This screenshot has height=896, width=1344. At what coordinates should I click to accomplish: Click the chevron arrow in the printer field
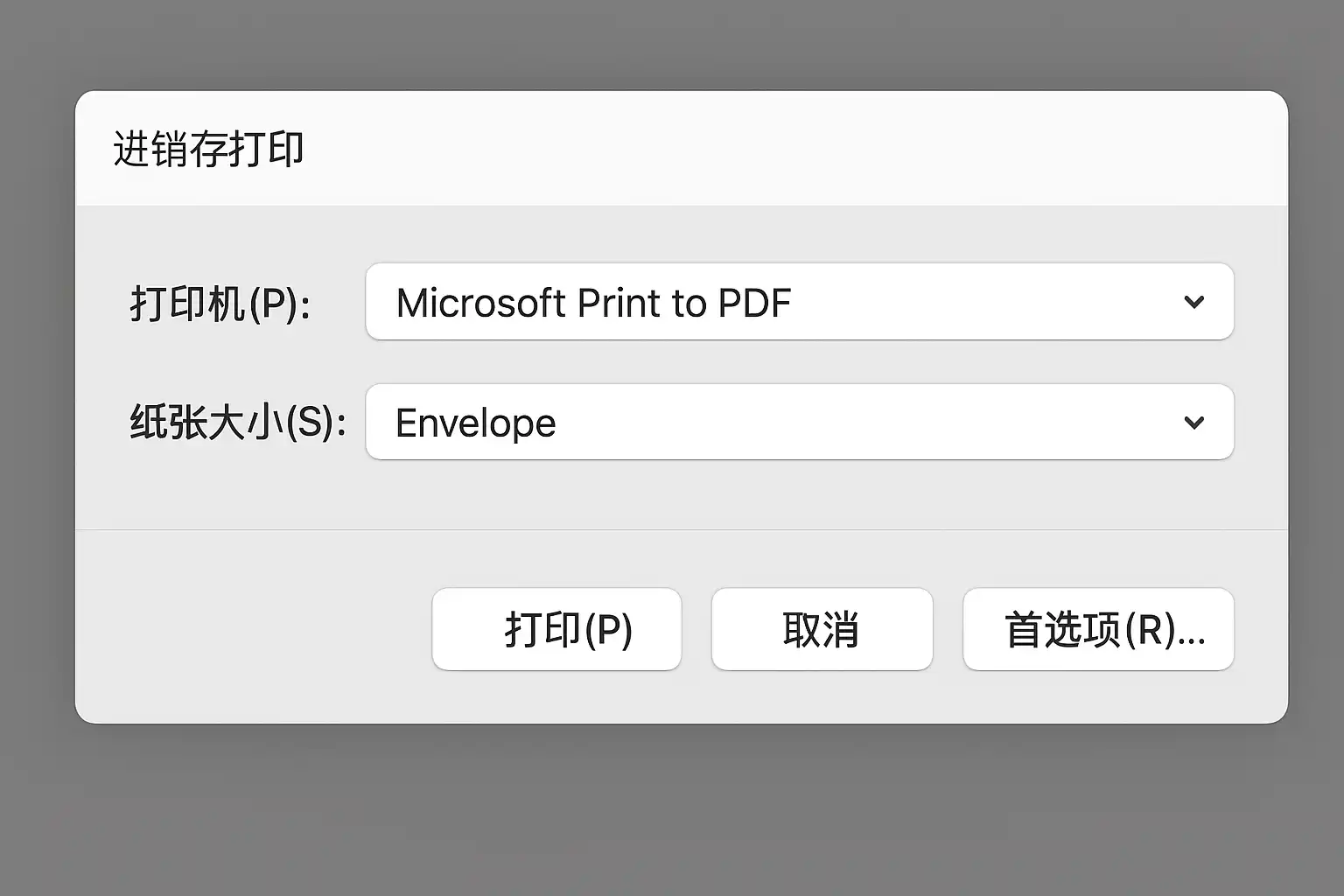[x=1193, y=302]
